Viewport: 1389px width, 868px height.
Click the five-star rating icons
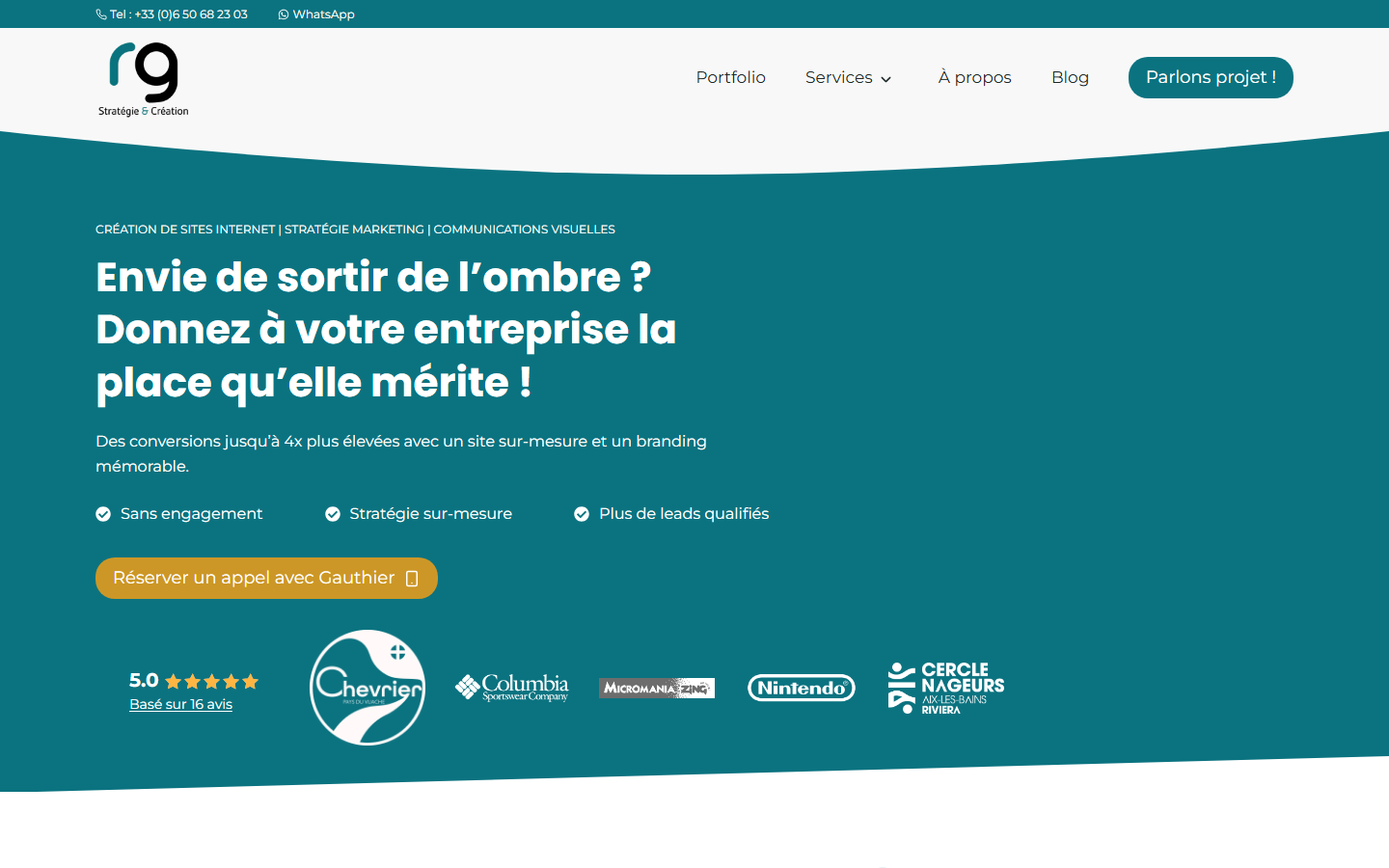click(x=212, y=681)
